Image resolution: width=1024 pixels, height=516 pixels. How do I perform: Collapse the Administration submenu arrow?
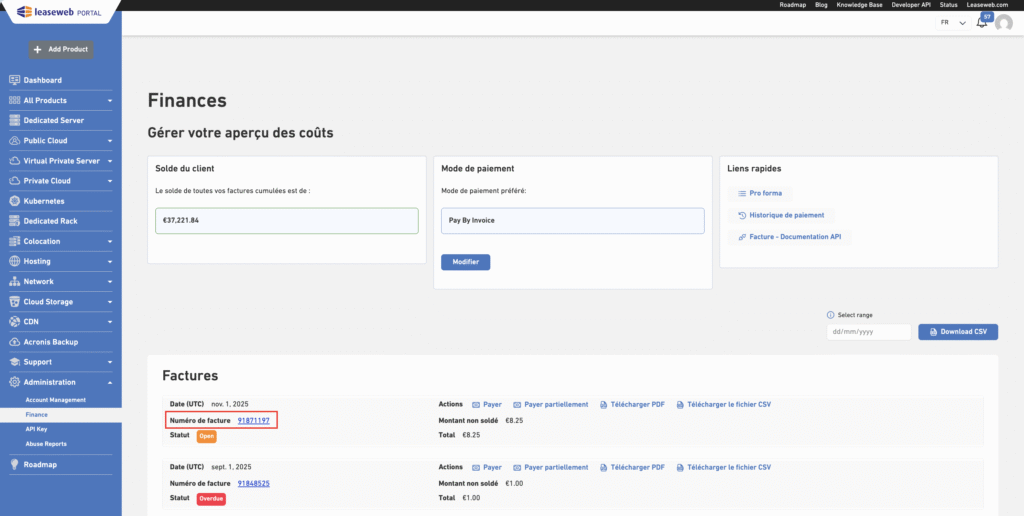click(x=110, y=382)
